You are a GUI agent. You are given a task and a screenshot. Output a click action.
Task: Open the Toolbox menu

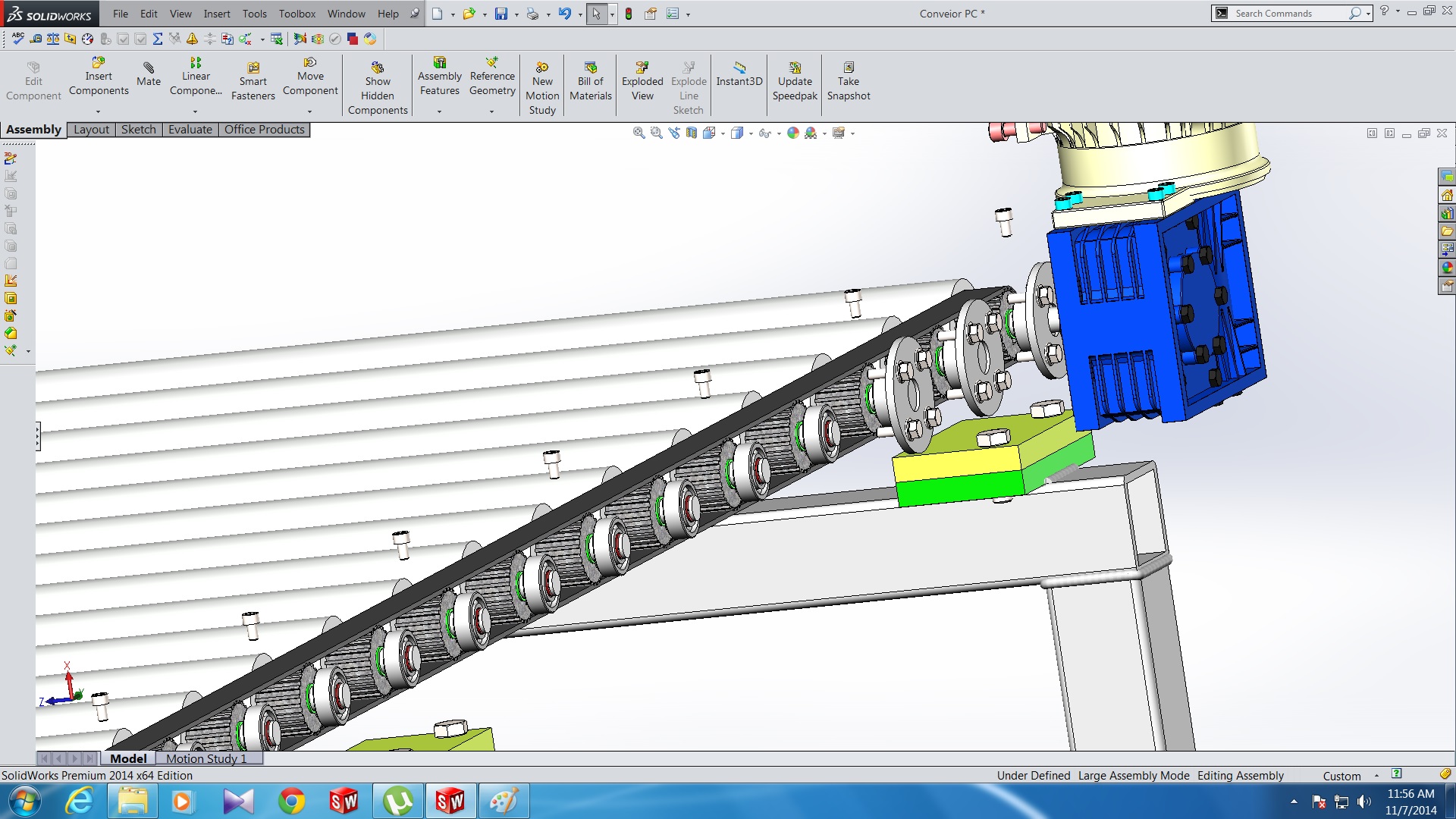pos(297,14)
